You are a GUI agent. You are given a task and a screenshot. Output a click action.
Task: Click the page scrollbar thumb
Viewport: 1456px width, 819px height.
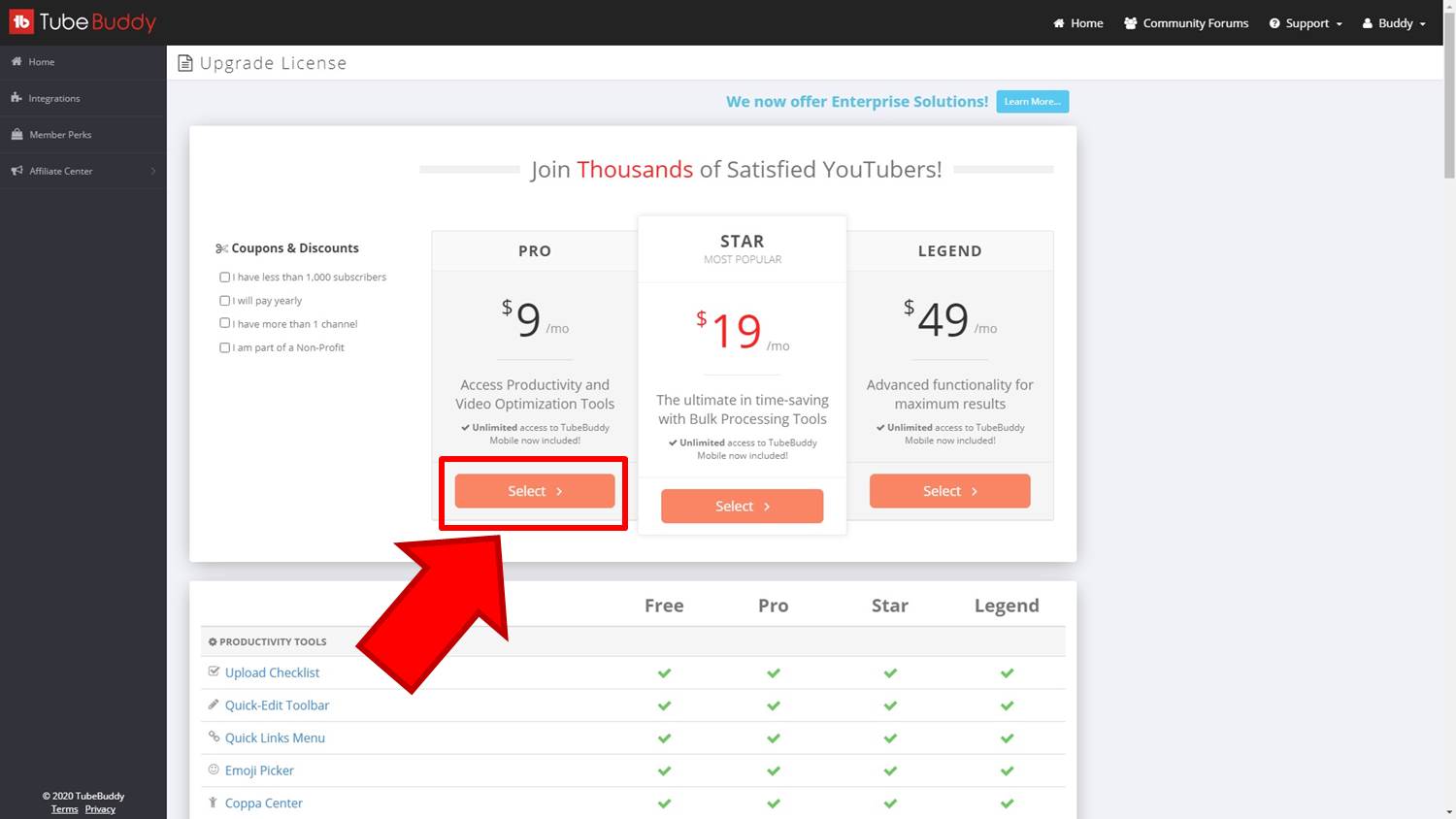click(1448, 94)
